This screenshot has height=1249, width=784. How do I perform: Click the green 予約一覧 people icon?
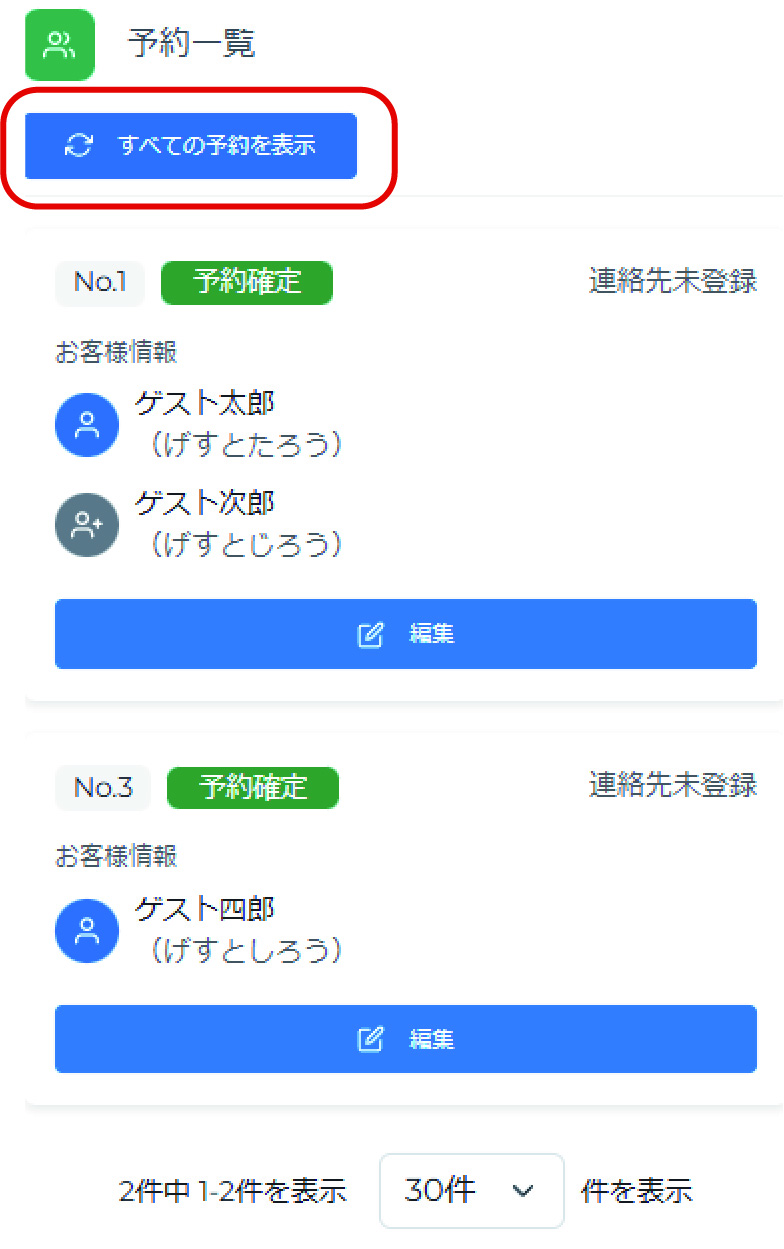point(59,44)
